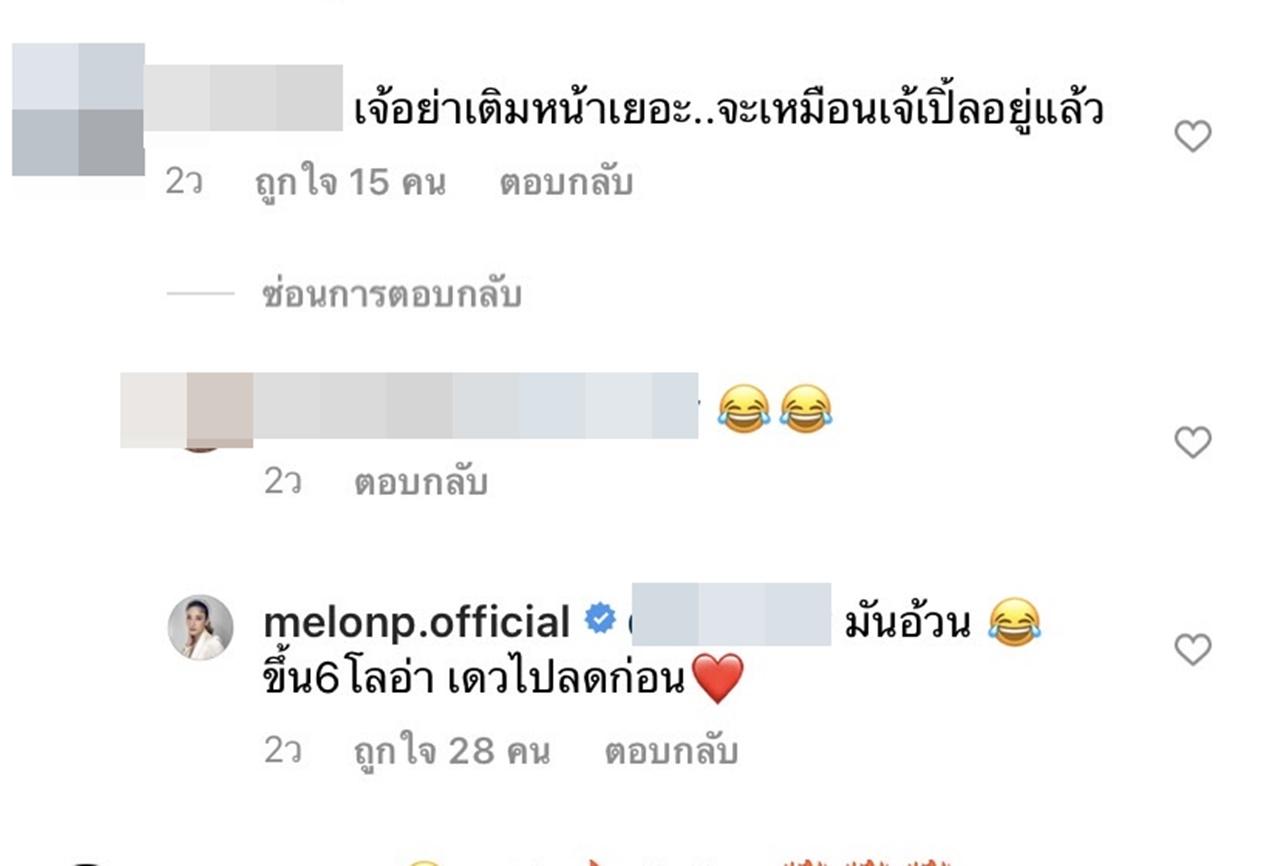Open the melonp.official username link

coord(417,622)
